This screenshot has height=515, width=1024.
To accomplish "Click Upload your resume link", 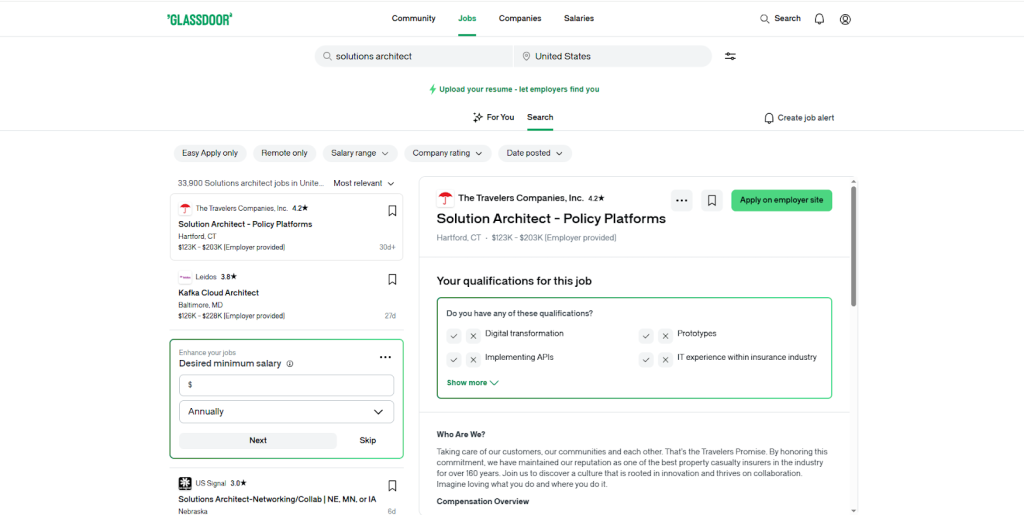I will pyautogui.click(x=519, y=89).
